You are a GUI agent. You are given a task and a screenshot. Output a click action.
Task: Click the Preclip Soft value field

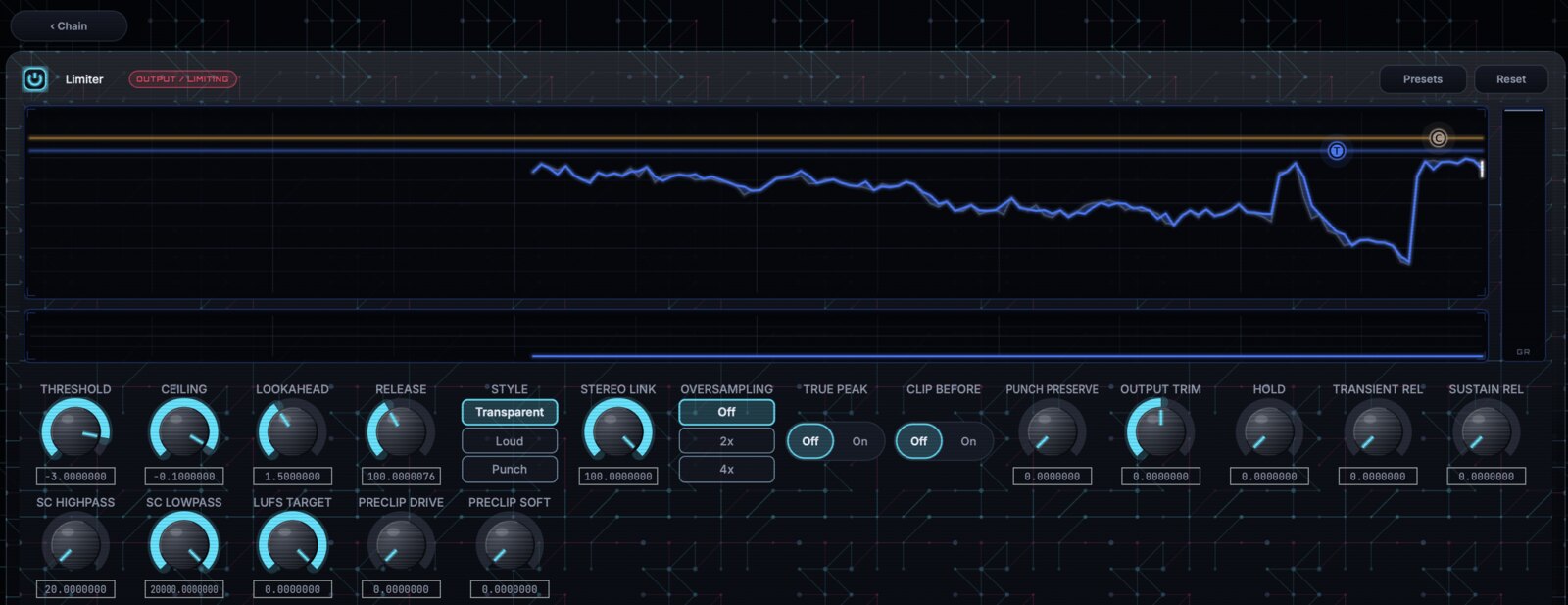tap(510, 589)
